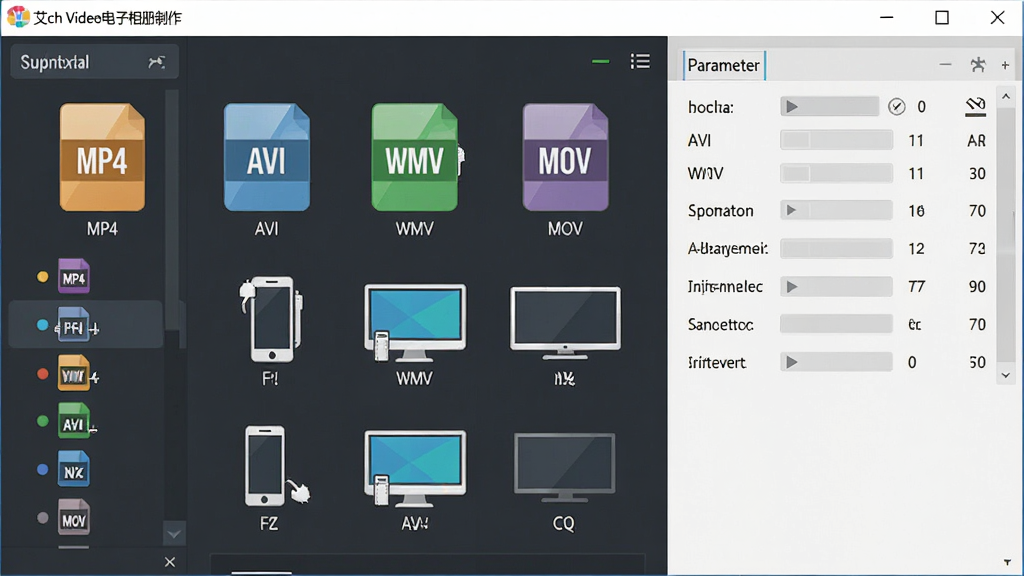Collapse the Parameter panel with minus button
This screenshot has width=1024, height=576.
[945, 65]
